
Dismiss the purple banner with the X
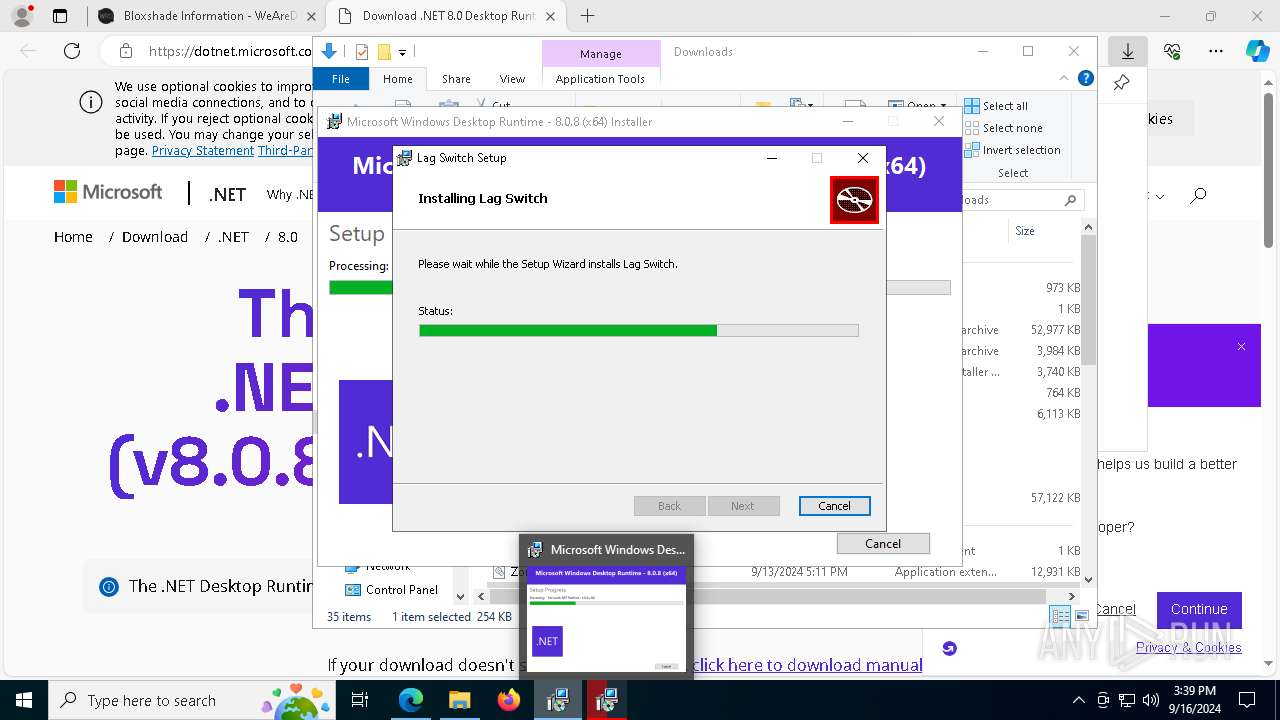coord(1241,347)
